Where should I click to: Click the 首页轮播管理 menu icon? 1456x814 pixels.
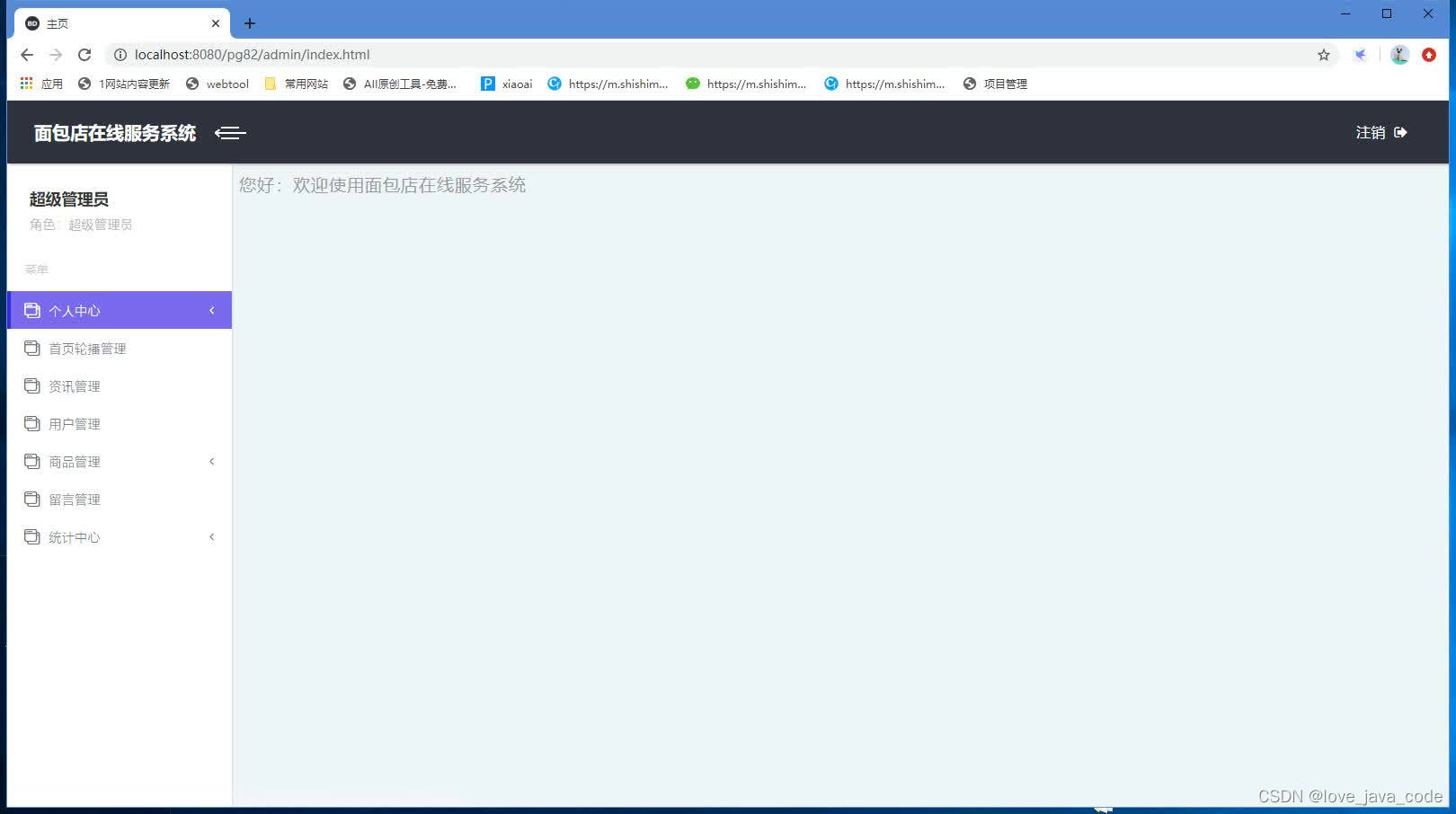(31, 348)
